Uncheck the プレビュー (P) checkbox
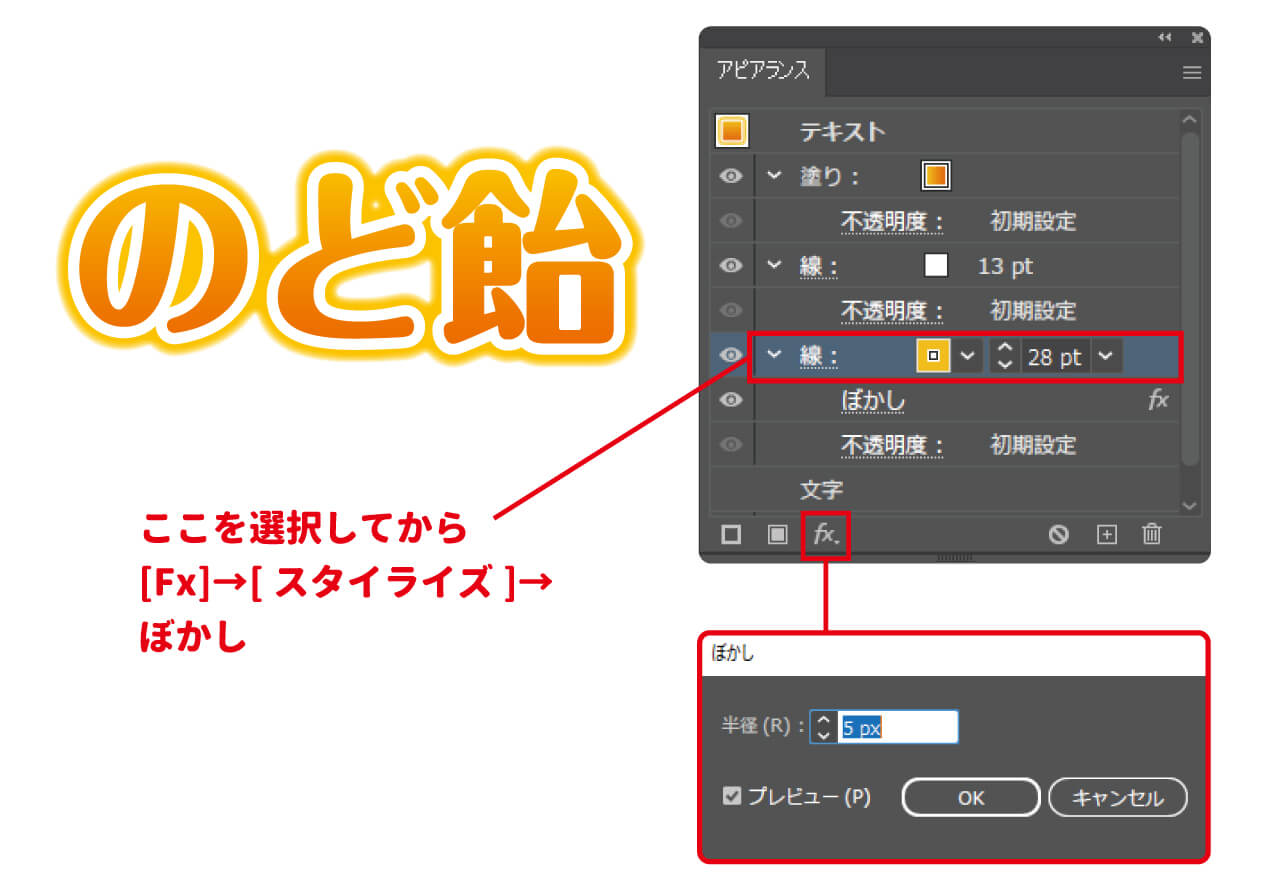Viewport: 1280px width, 885px height. click(732, 796)
